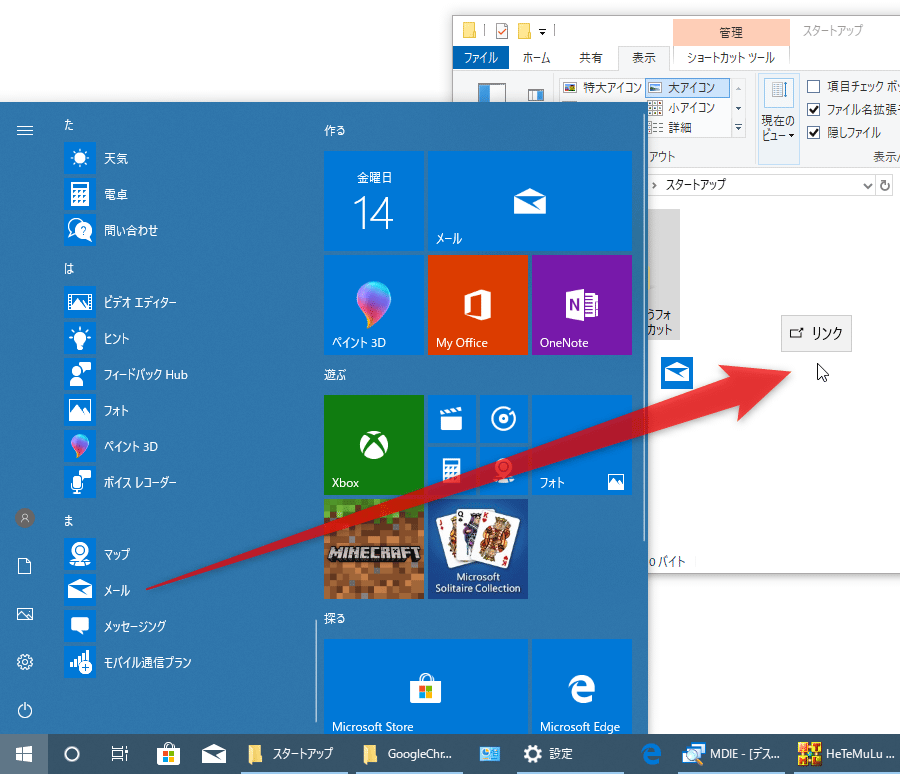
Task: Switch to the 共有 ribbon tab
Action: click(x=590, y=57)
